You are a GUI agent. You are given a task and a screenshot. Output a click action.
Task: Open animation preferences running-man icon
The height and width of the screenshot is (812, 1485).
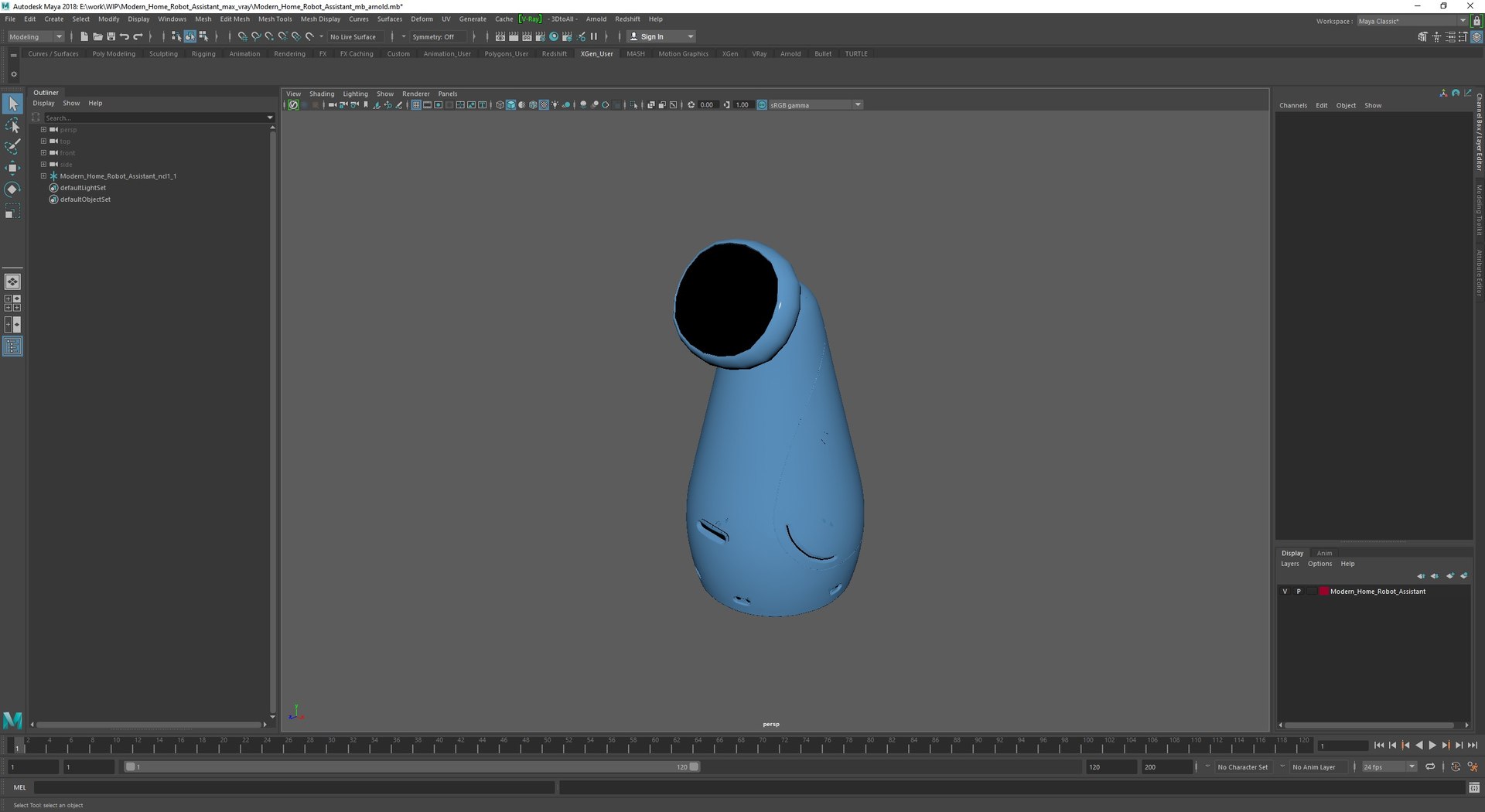1473,767
